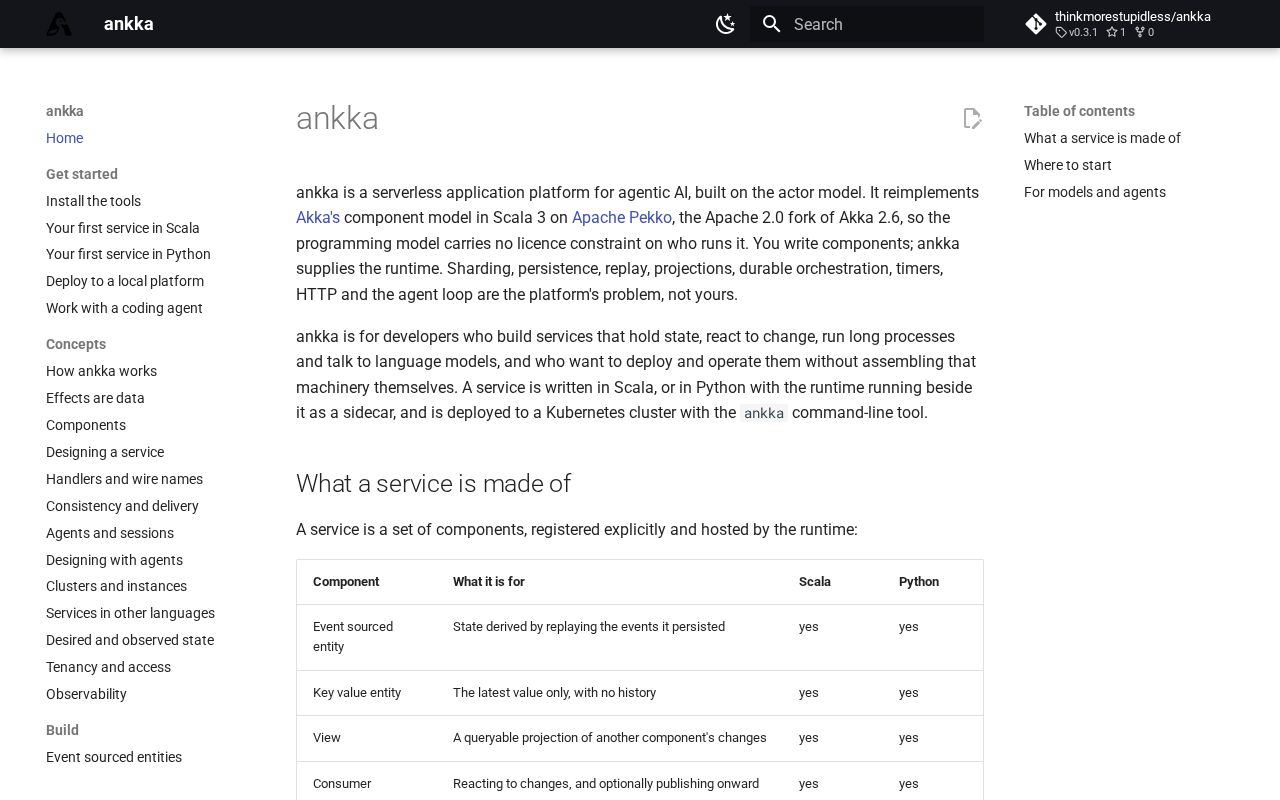Screen dimensions: 1280x800
Task: Click the 'Consumer' table cell
Action: click(x=367, y=784)
